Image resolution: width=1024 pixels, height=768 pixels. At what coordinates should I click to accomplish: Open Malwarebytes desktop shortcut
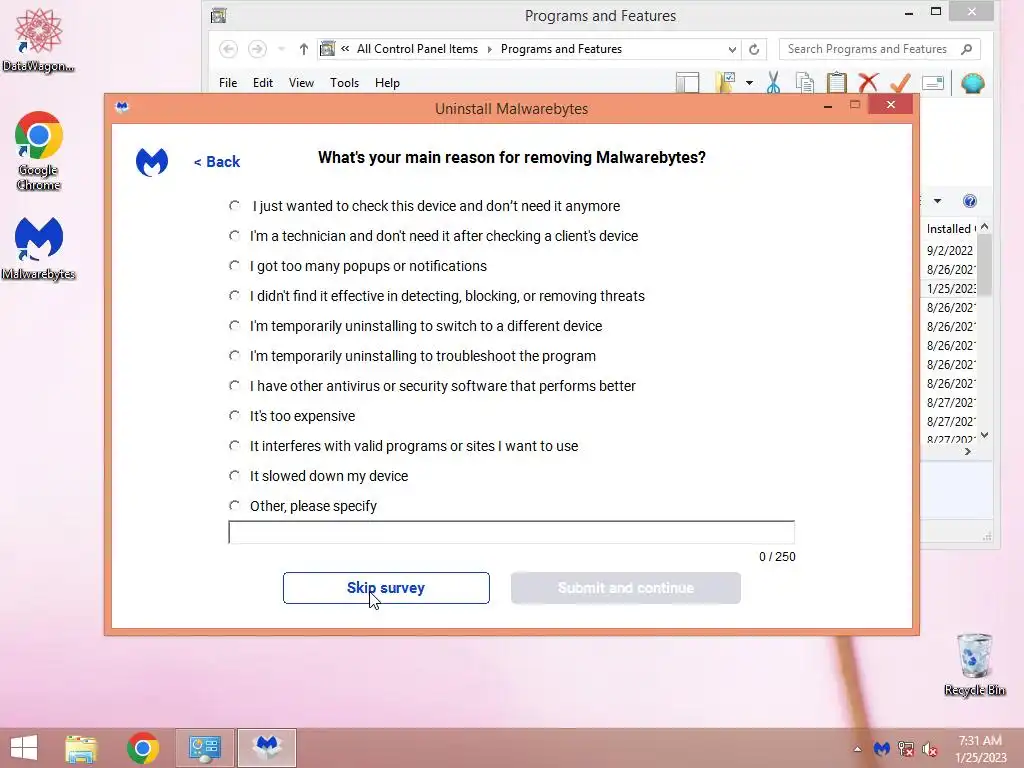[x=39, y=248]
